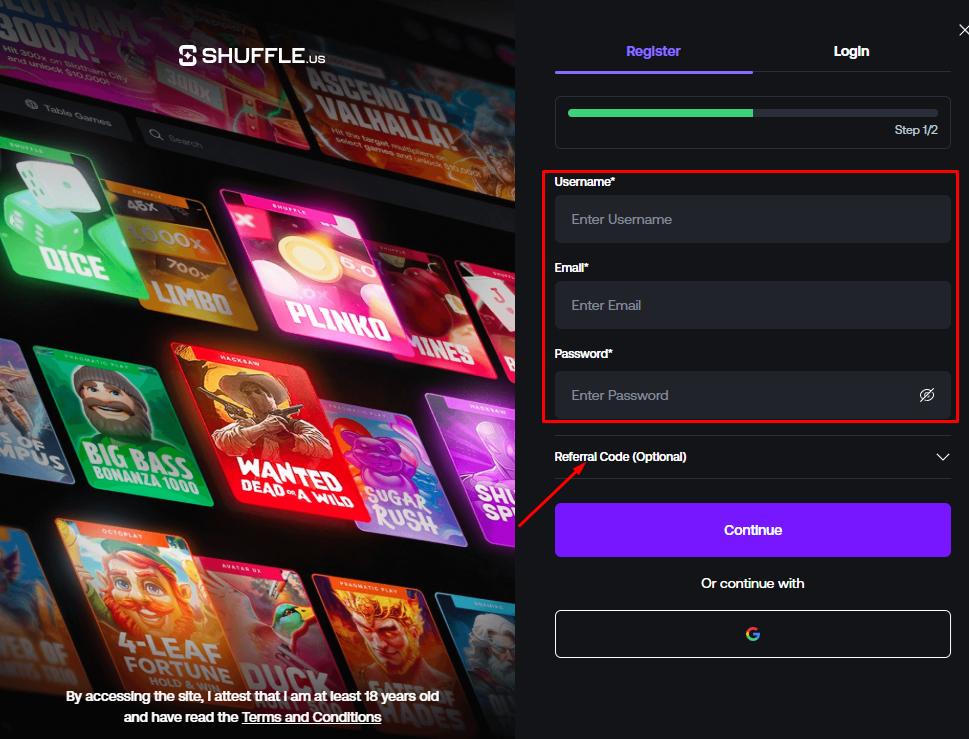The image size is (969, 739).
Task: Click the Google sign-in icon button
Action: pyautogui.click(x=752, y=634)
